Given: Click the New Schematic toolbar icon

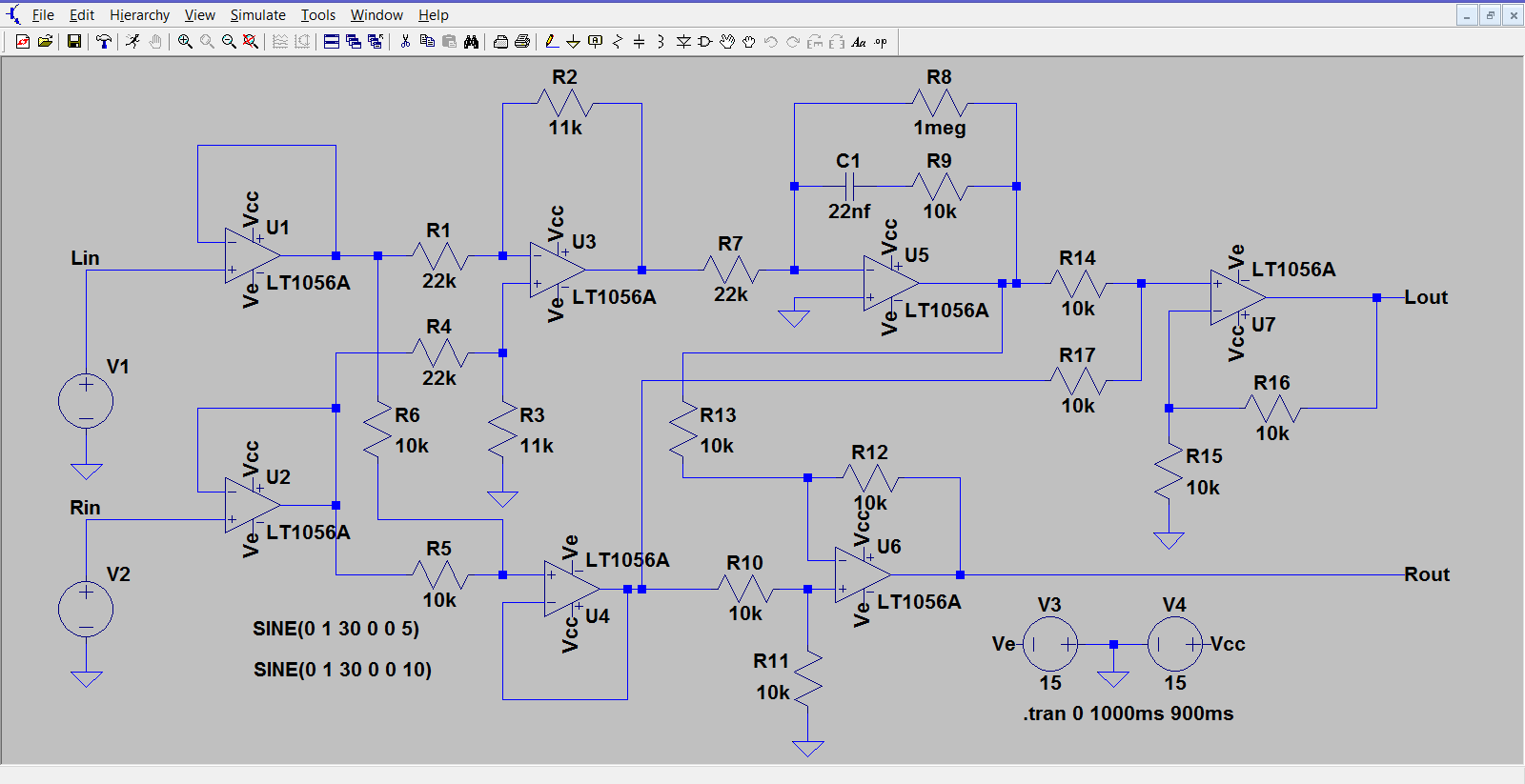Looking at the screenshot, I should 23,42.
